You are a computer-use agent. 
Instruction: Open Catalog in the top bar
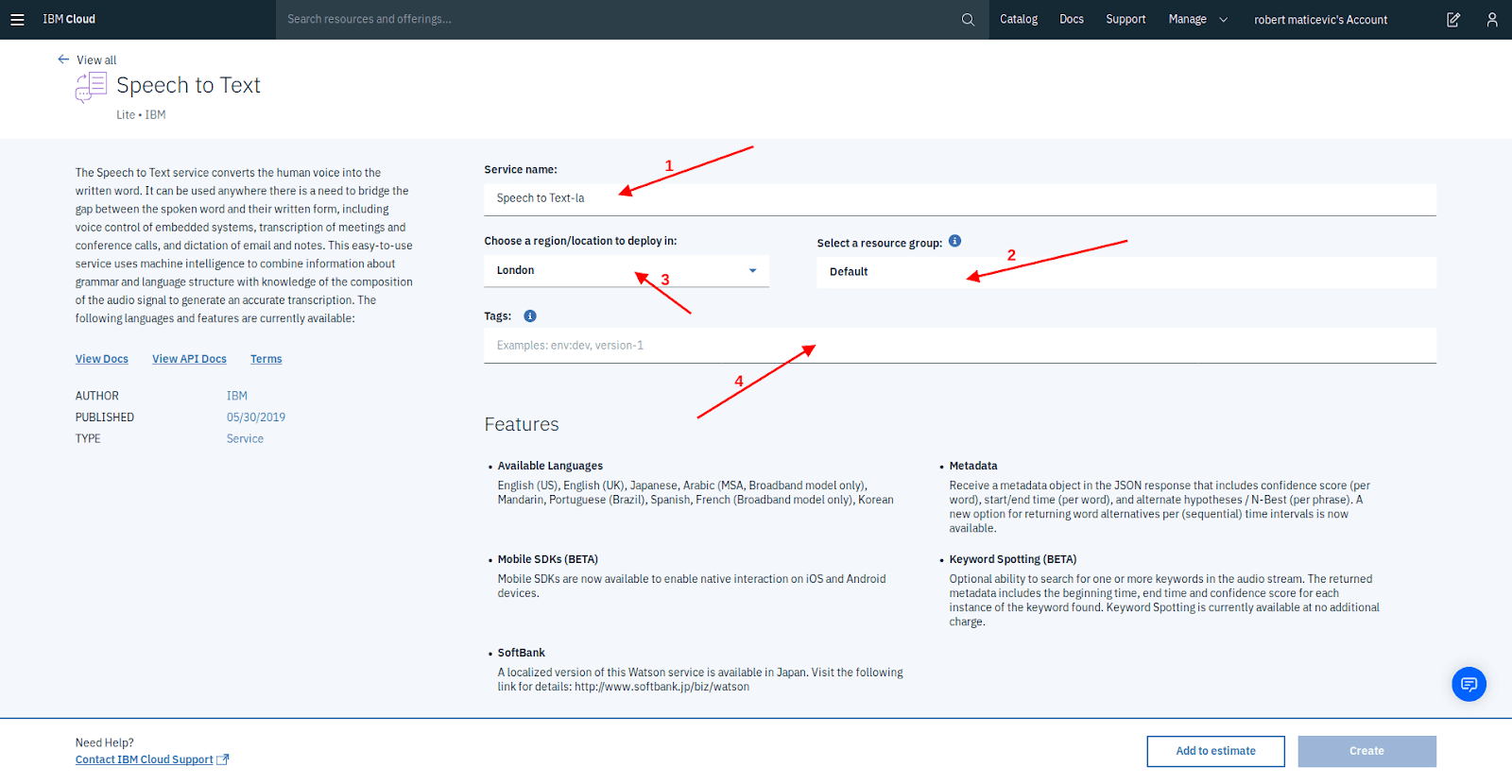1019,20
